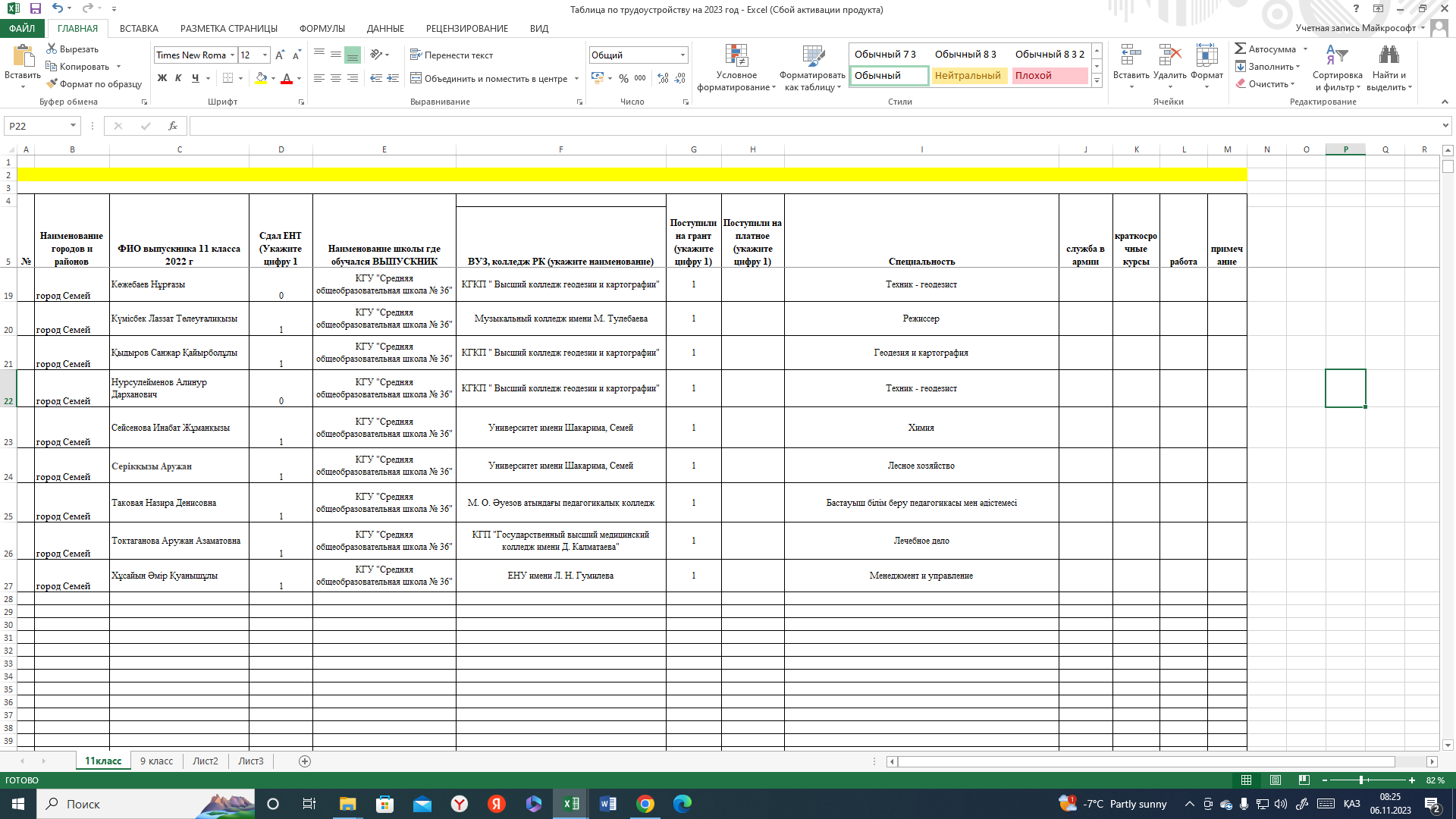The width and height of the screenshot is (1456, 819).
Task: Toggle underline Ч formatting
Action: coord(196,78)
